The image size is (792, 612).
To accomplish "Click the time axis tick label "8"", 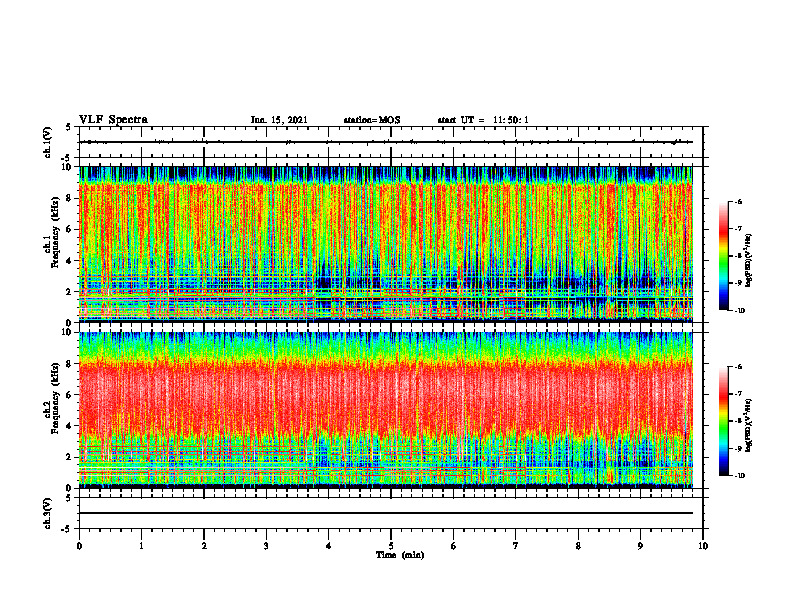I will [x=578, y=546].
